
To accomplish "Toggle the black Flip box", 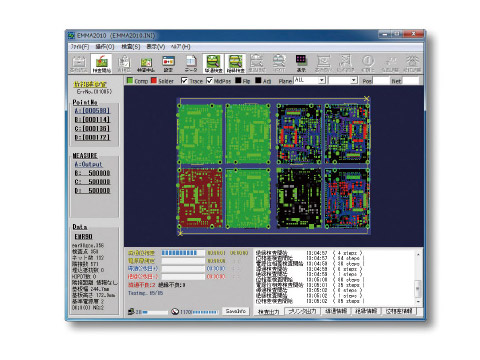I will point(238,80).
